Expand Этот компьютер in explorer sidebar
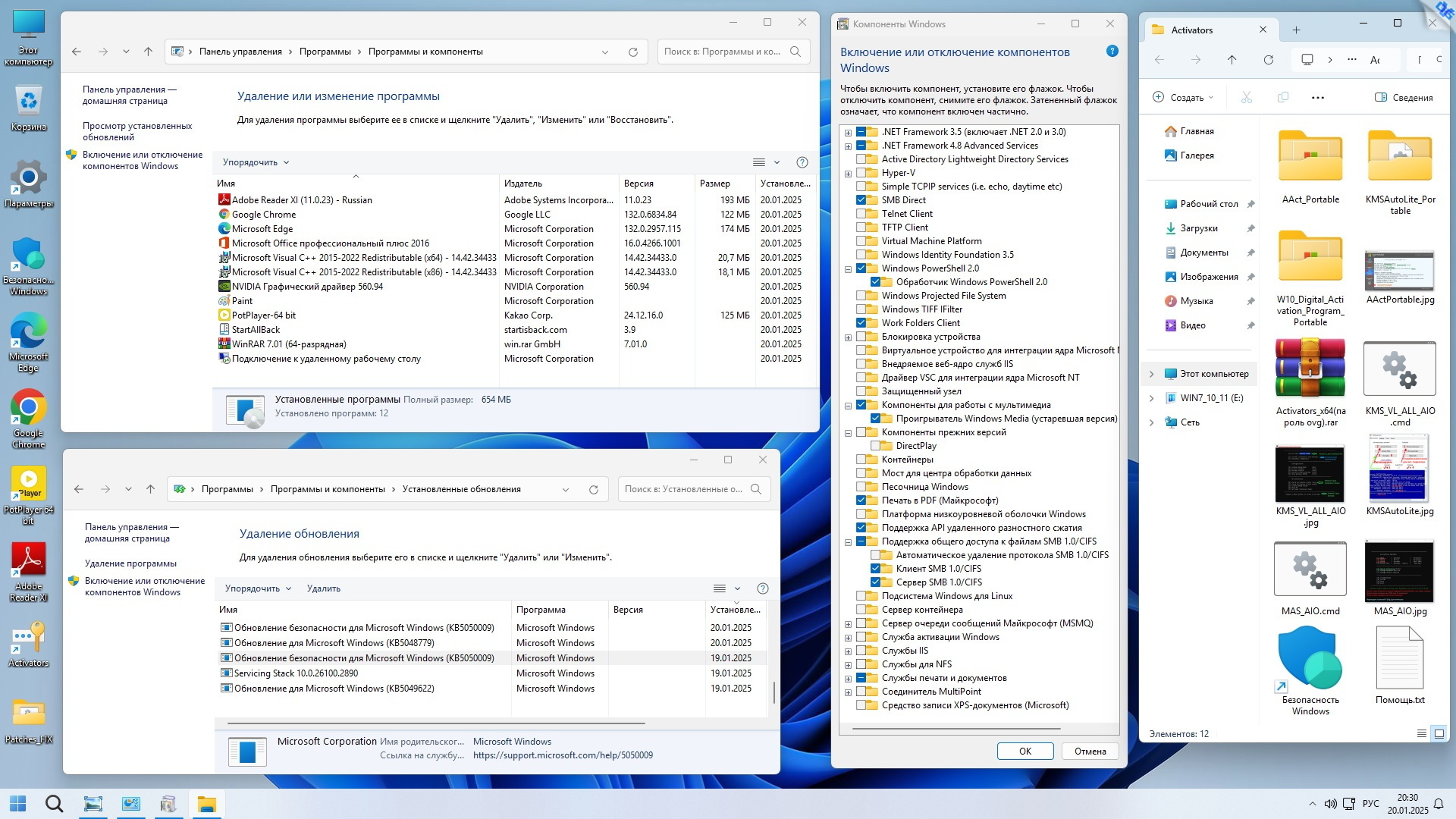Viewport: 1456px width, 819px height. (1151, 374)
